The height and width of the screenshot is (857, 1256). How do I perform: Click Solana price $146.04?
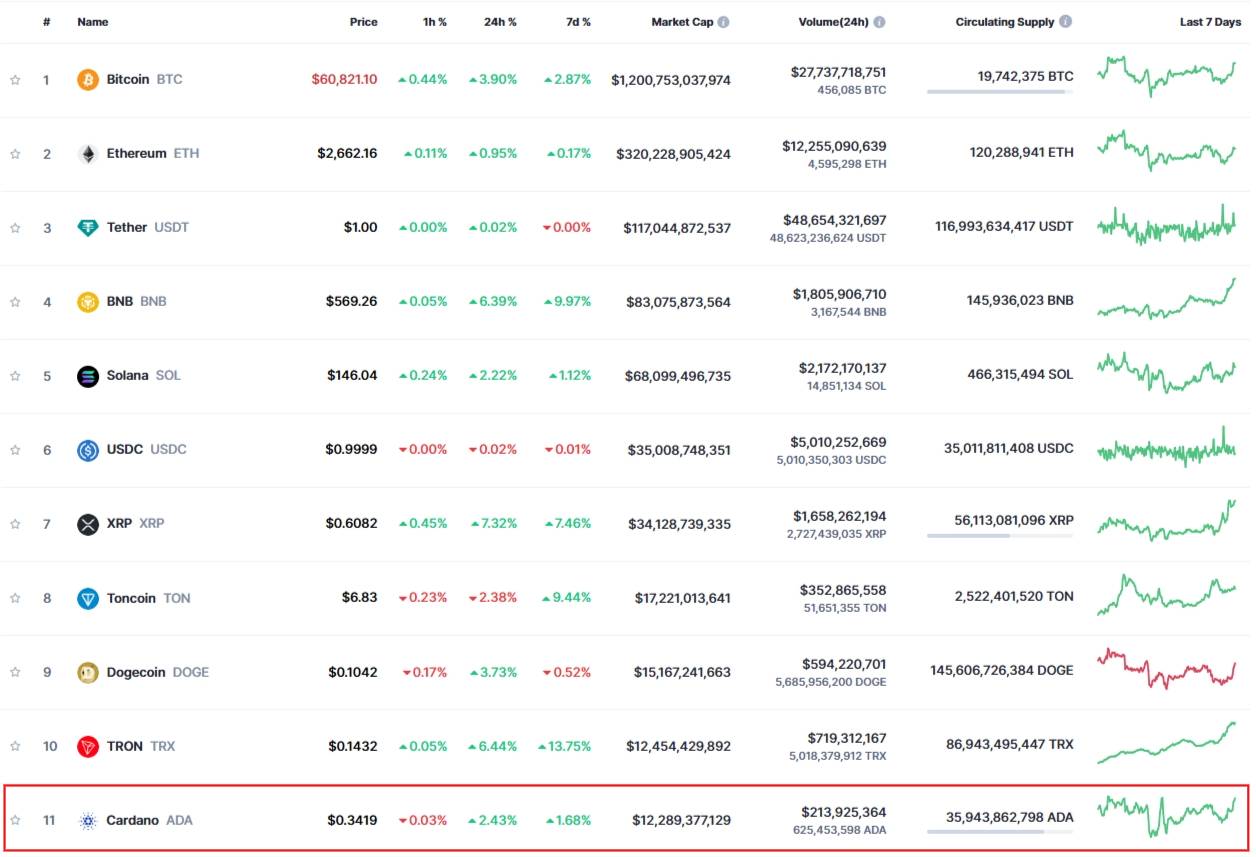point(352,376)
